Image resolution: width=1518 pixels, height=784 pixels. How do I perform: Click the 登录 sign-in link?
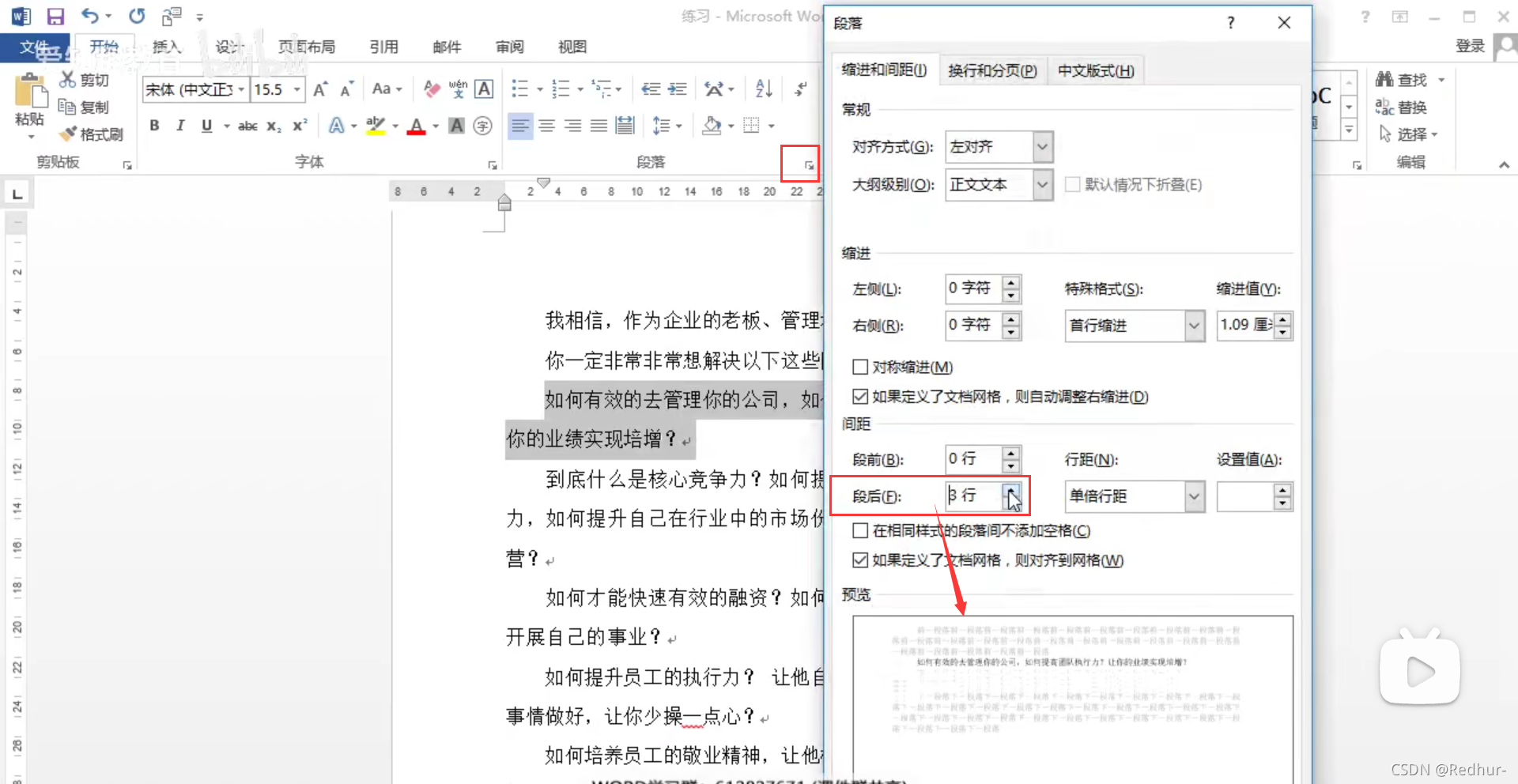click(x=1470, y=45)
